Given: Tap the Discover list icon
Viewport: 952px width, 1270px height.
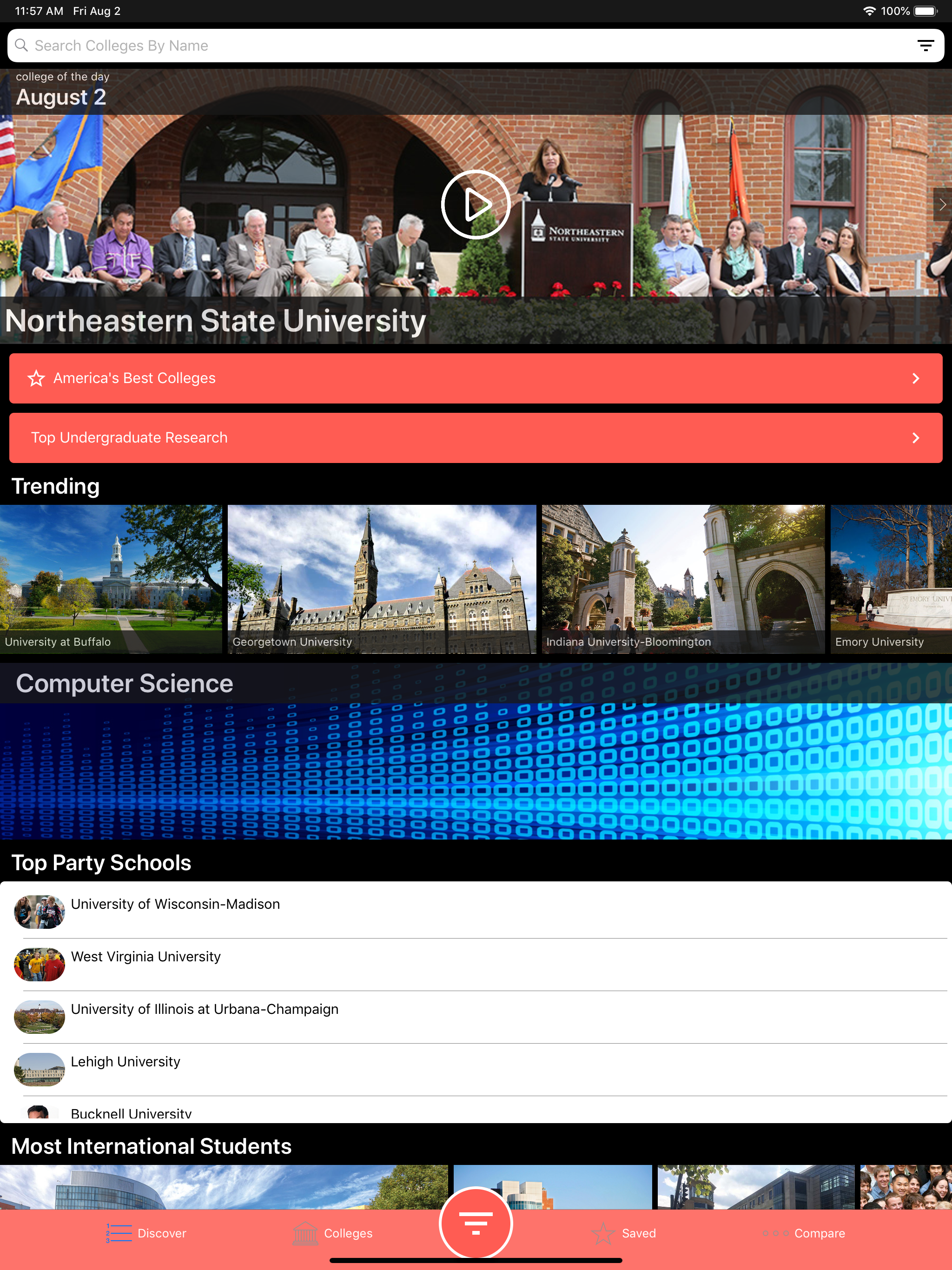Looking at the screenshot, I should pos(119,1233).
